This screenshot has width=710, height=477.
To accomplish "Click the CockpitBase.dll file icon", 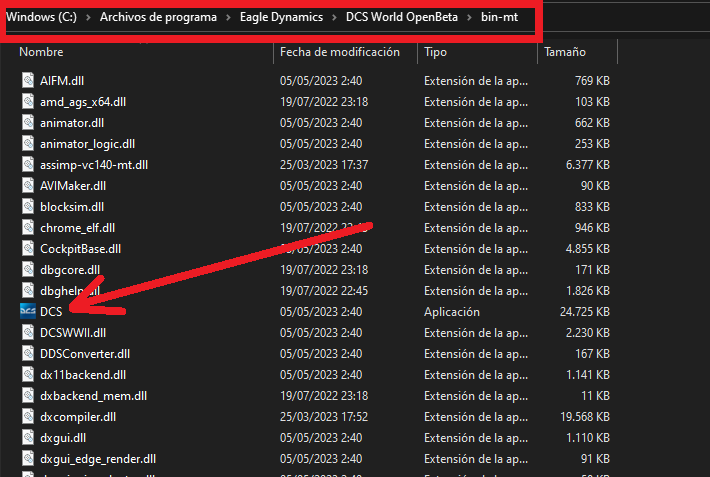I will (x=28, y=248).
